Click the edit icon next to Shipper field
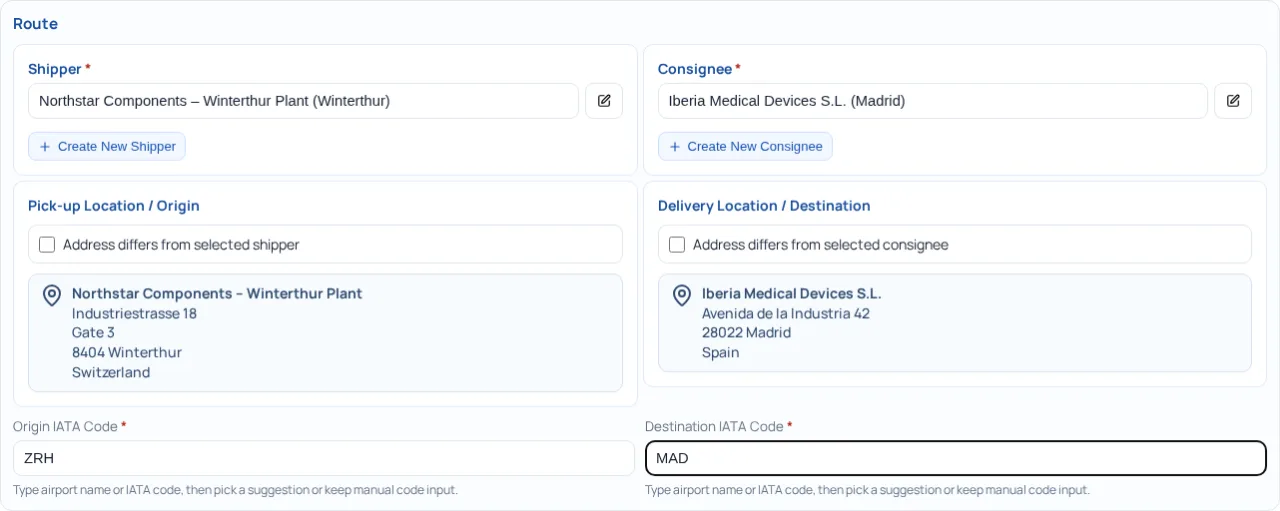The width and height of the screenshot is (1280, 511). (x=604, y=101)
